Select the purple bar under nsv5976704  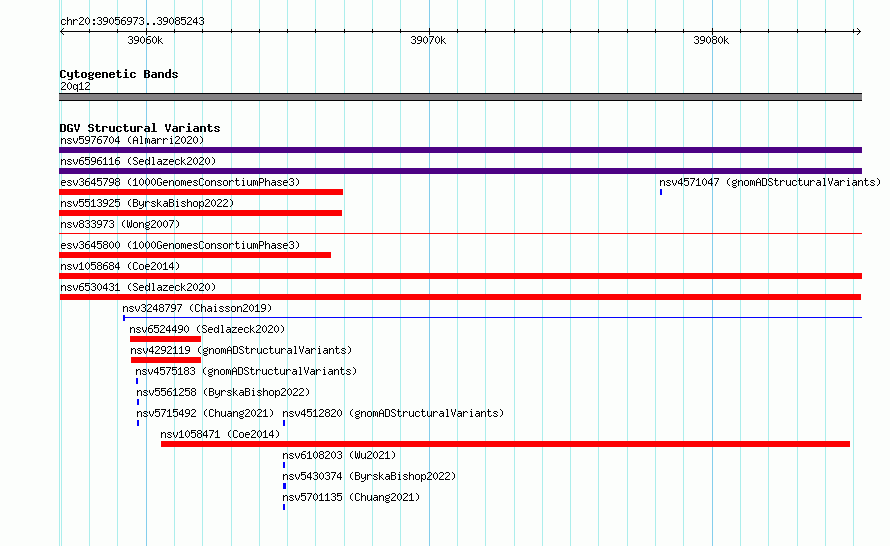460,150
